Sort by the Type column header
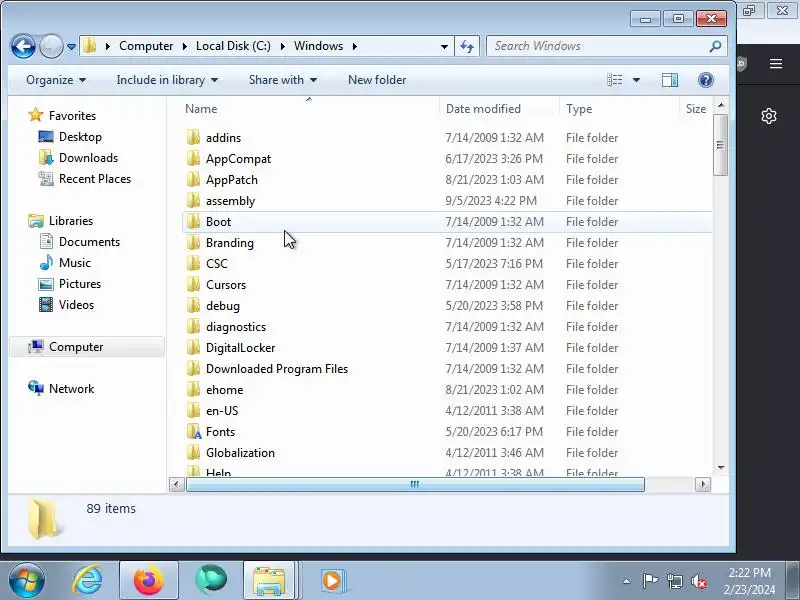 point(579,109)
